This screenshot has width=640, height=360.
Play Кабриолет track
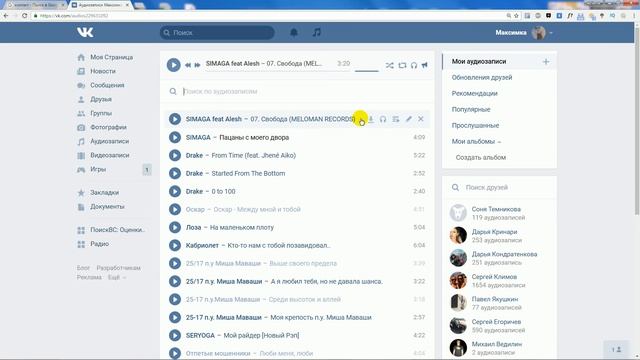[x=175, y=245]
